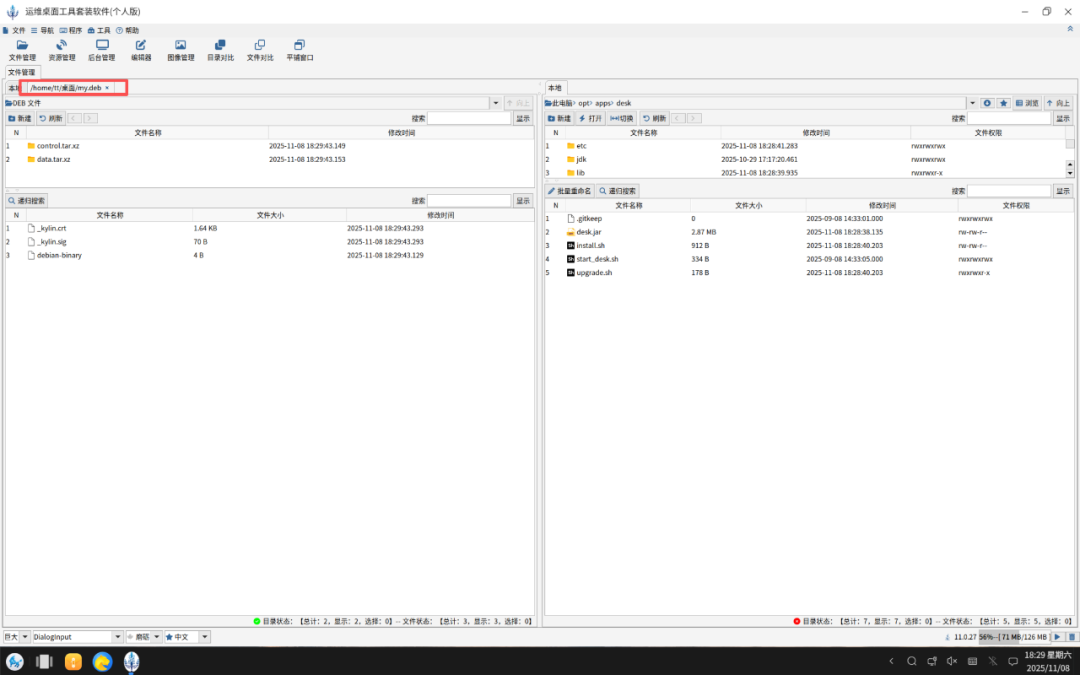Click the trash icon next to memory bar

(1072, 637)
